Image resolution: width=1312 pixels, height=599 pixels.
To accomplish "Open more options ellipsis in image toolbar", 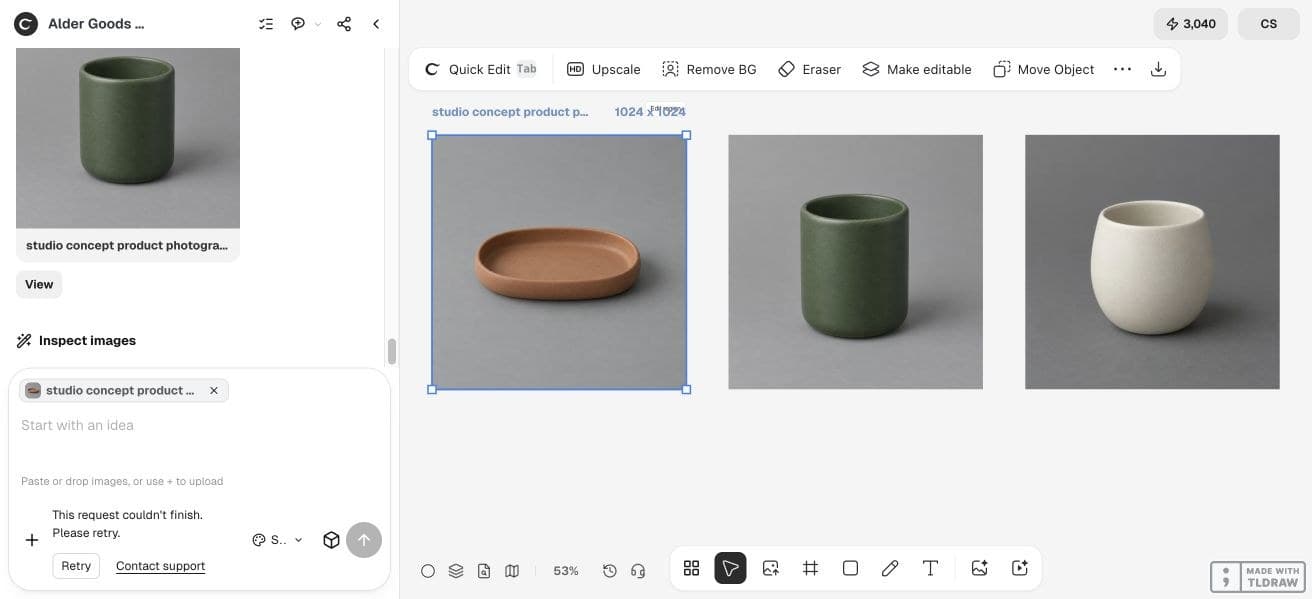I will 1122,69.
